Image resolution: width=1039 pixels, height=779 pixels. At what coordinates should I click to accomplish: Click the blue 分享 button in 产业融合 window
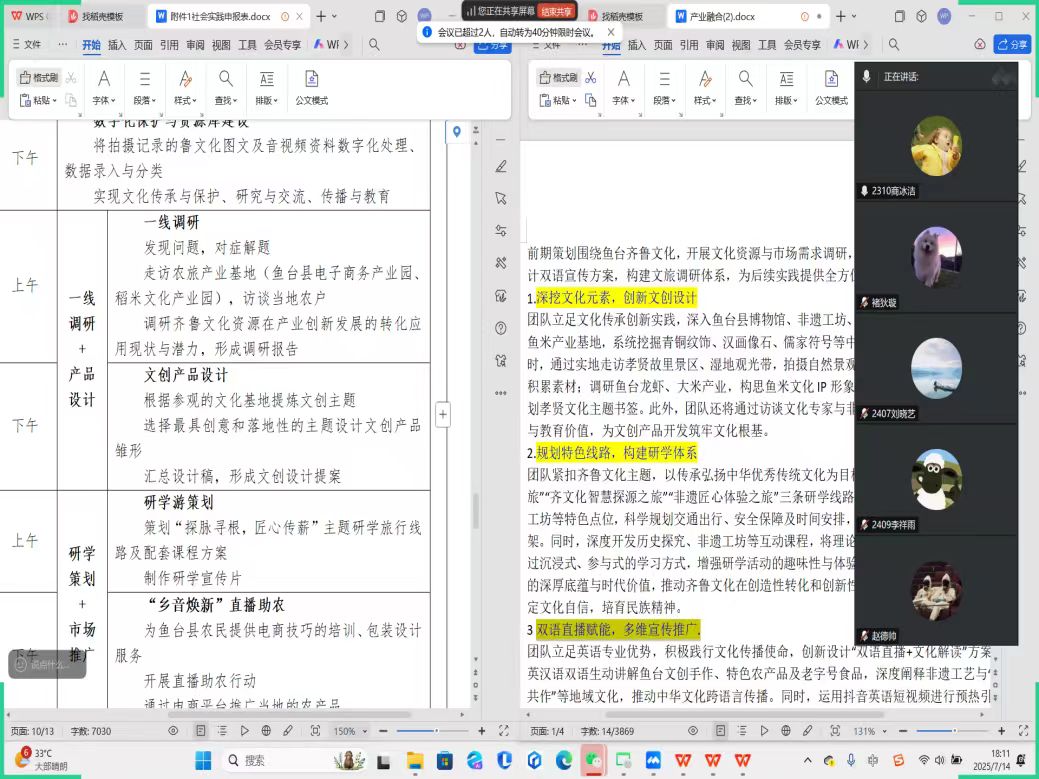pos(1012,45)
